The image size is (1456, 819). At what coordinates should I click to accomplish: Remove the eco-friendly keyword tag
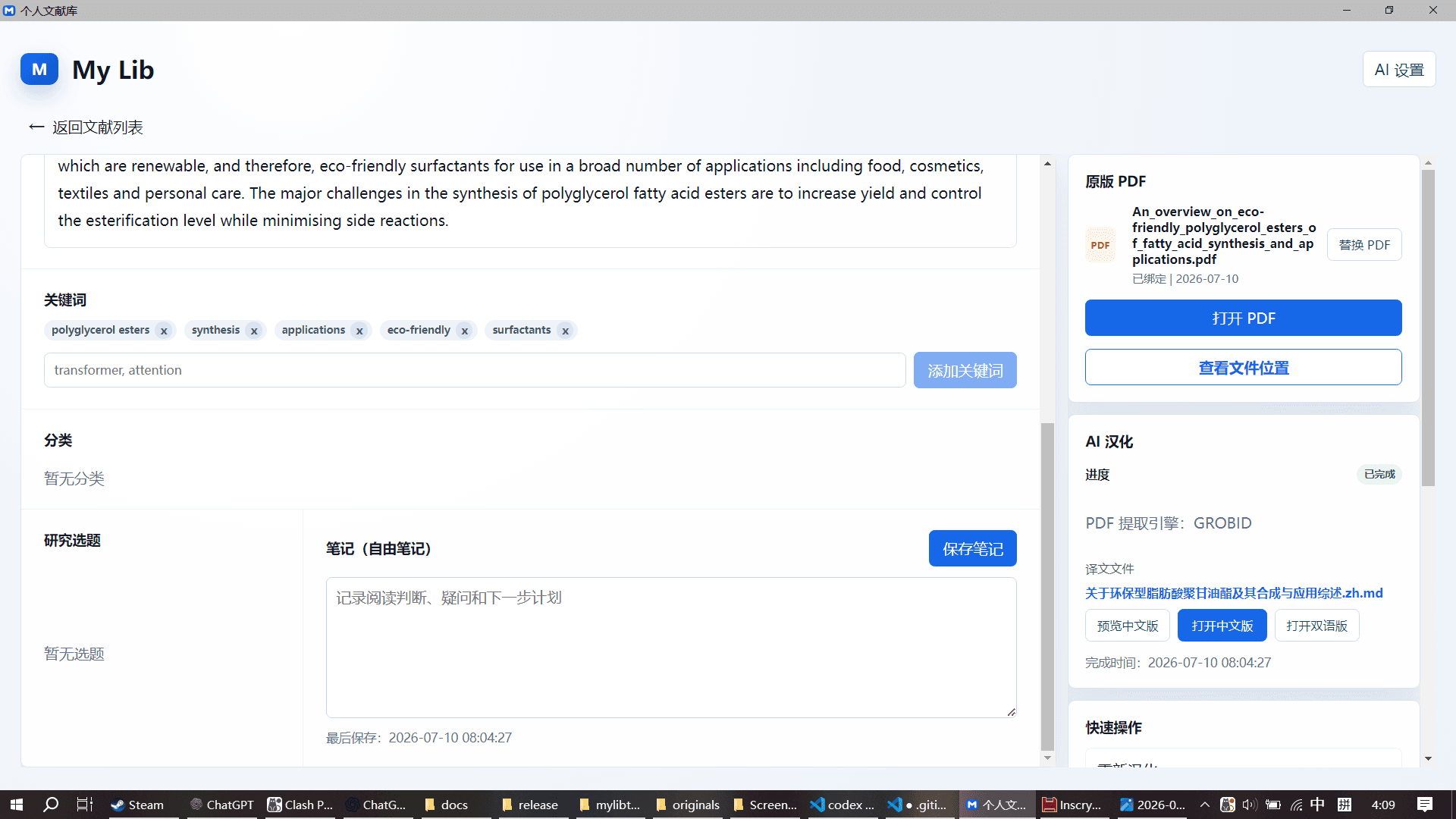point(465,331)
